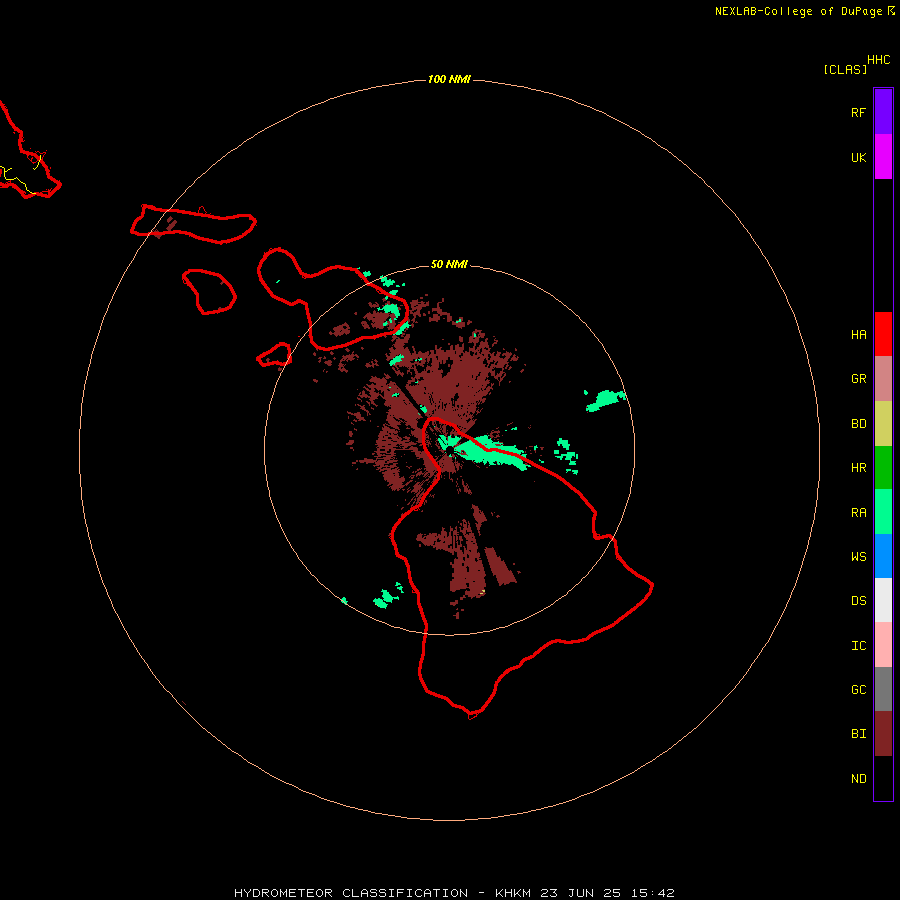
Task: Click the 'BD' legend label
Action: click(x=858, y=424)
